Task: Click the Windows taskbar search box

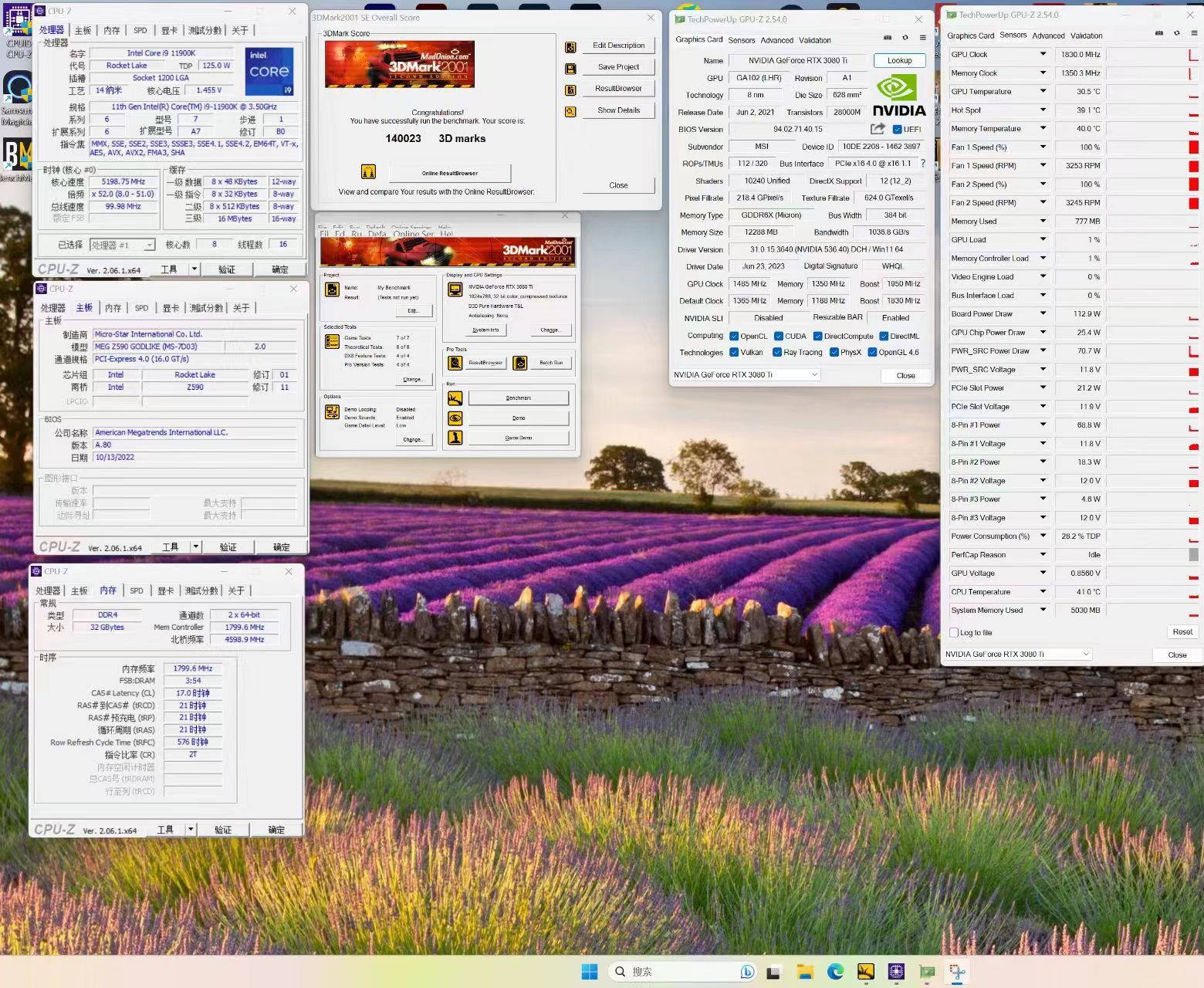Action: click(x=682, y=972)
